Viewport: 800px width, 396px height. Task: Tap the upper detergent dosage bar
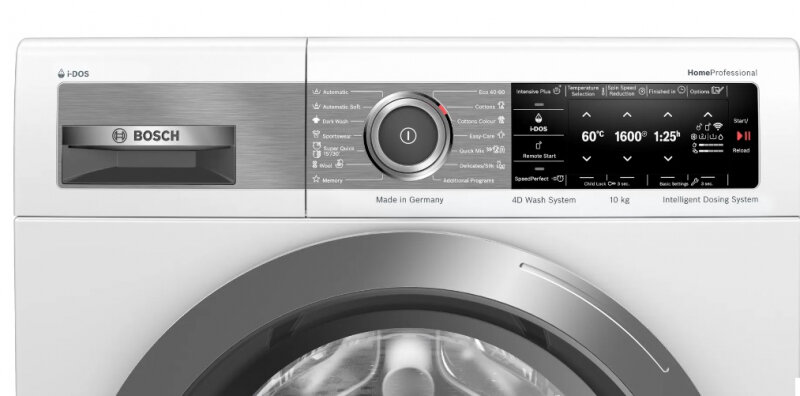(711, 145)
